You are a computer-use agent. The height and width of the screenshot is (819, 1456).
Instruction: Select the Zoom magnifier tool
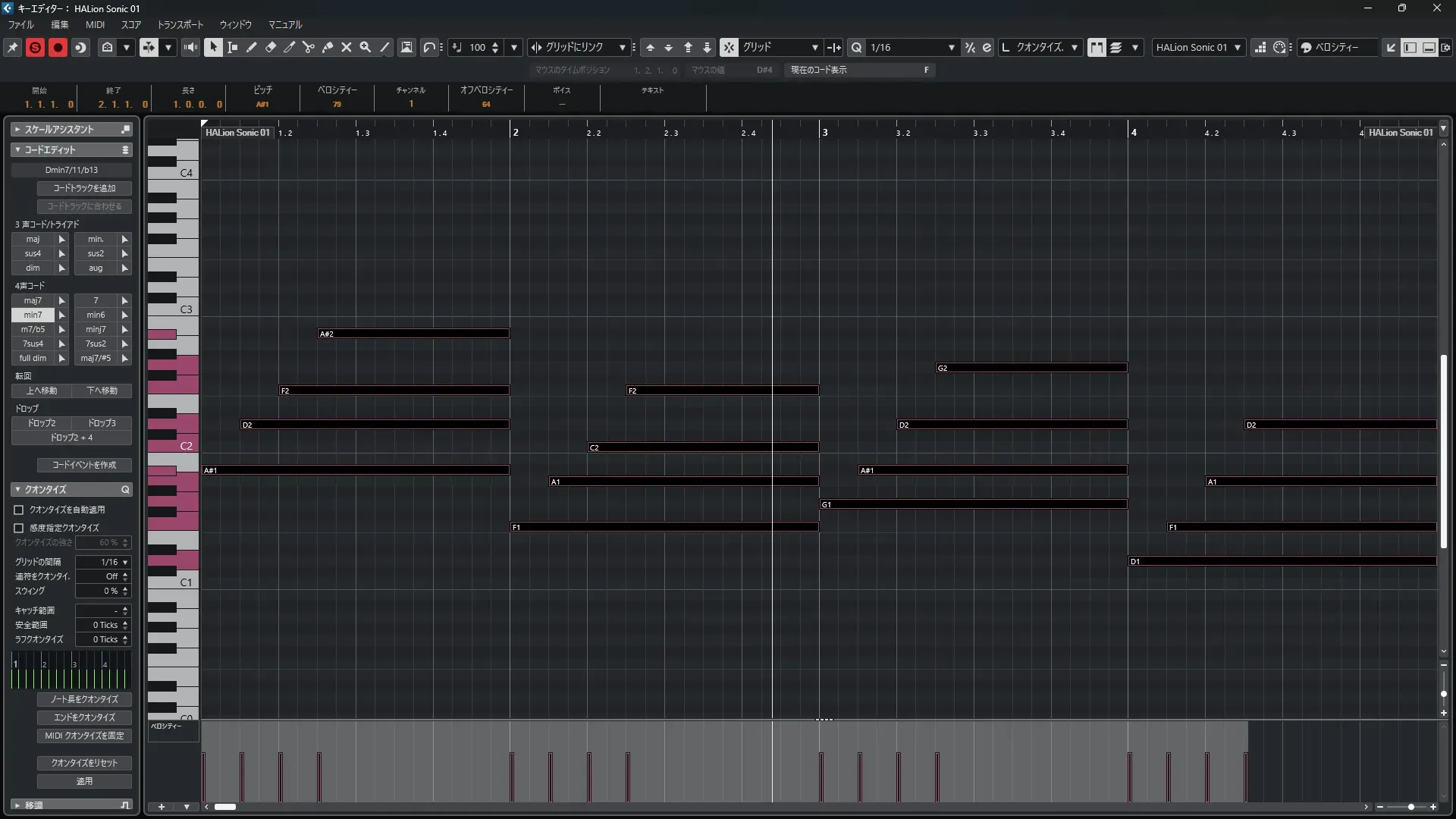coord(366,47)
